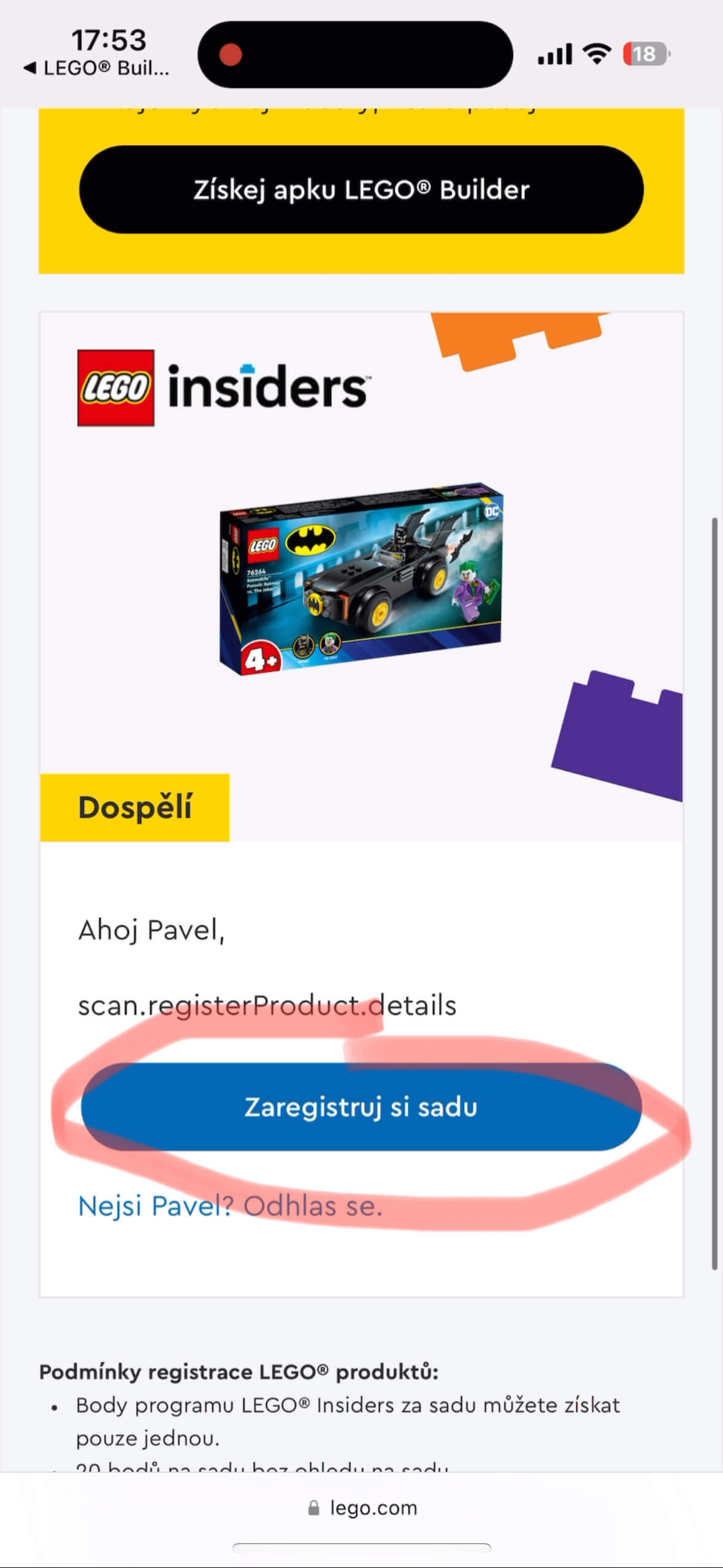Open the Batmobile set box image

point(361,580)
